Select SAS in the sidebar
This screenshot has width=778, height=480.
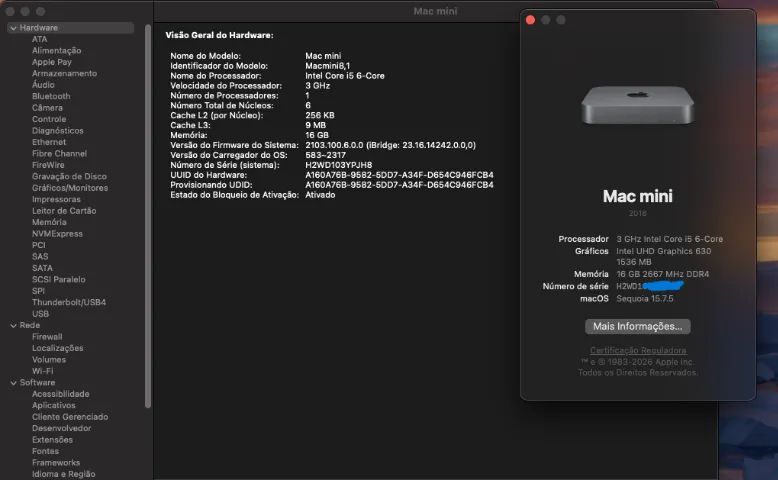coord(40,256)
